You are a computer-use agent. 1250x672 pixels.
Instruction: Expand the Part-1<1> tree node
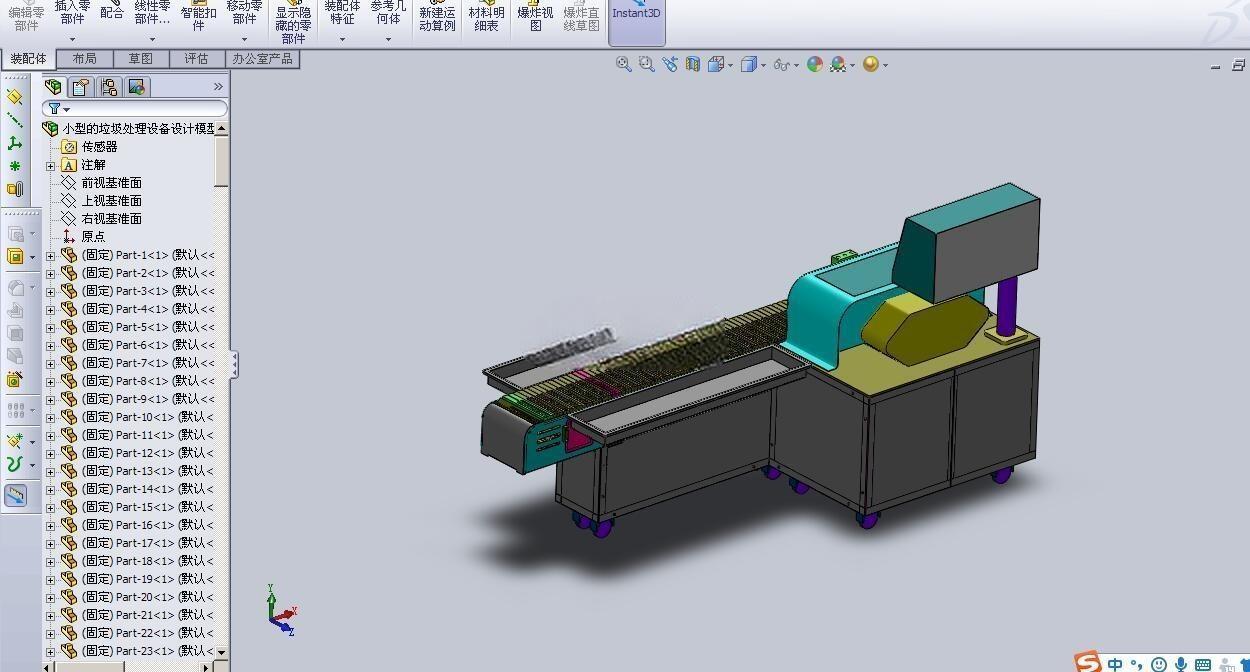click(x=50, y=255)
